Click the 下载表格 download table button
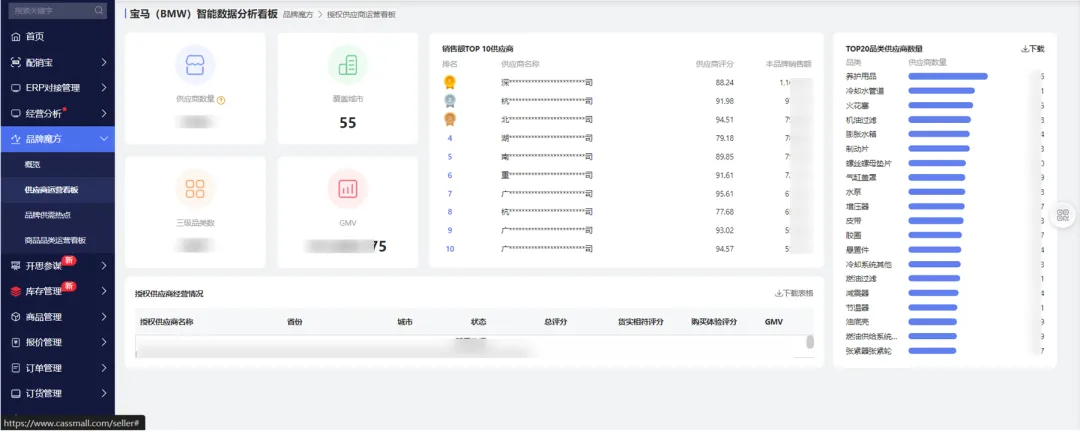Screen dimensions: 1080x432 (x=794, y=293)
